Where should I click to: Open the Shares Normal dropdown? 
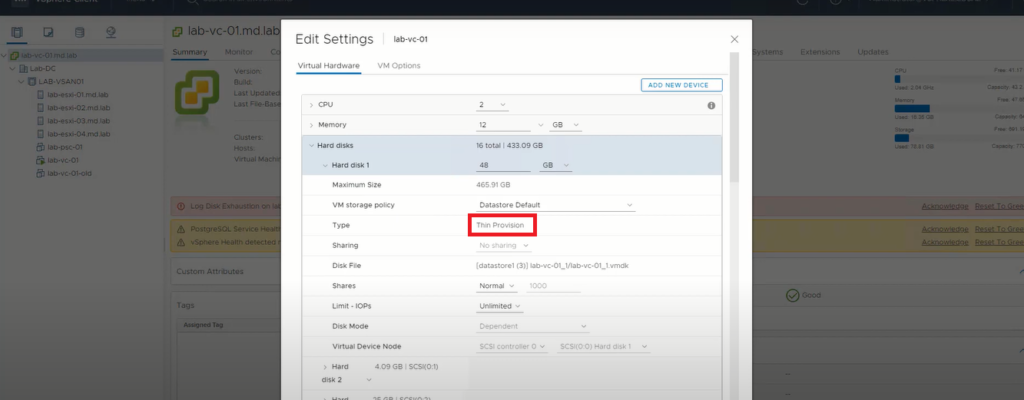496,286
